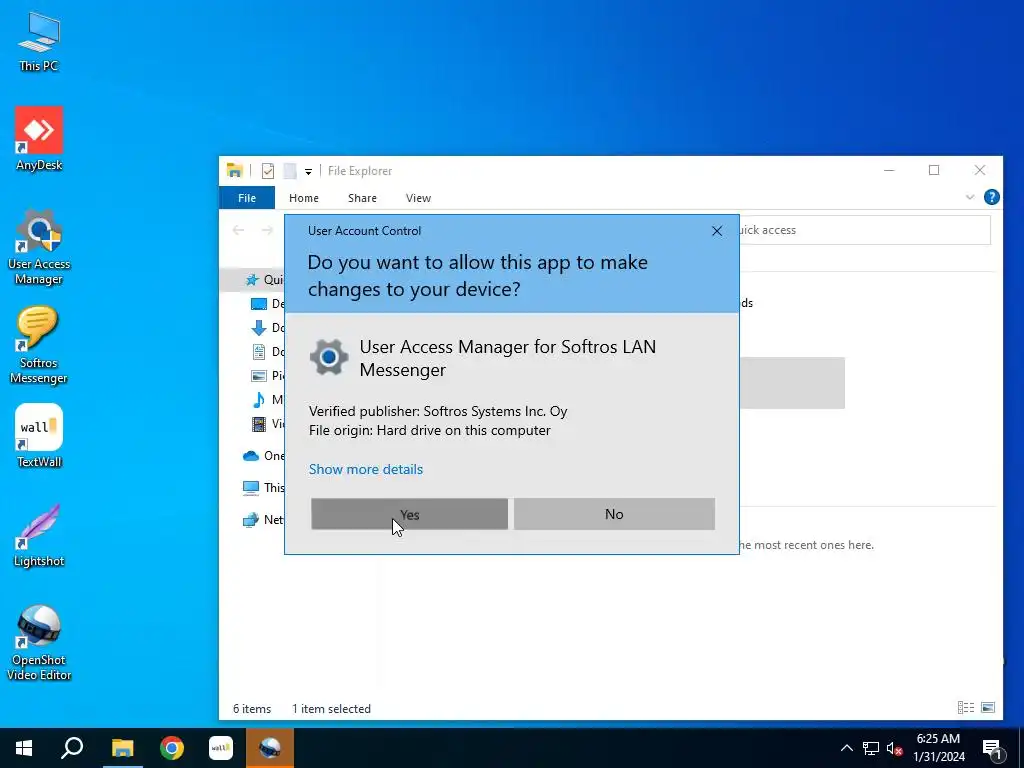Click '1 item selected' status text
1024x768 pixels.
[x=331, y=709]
